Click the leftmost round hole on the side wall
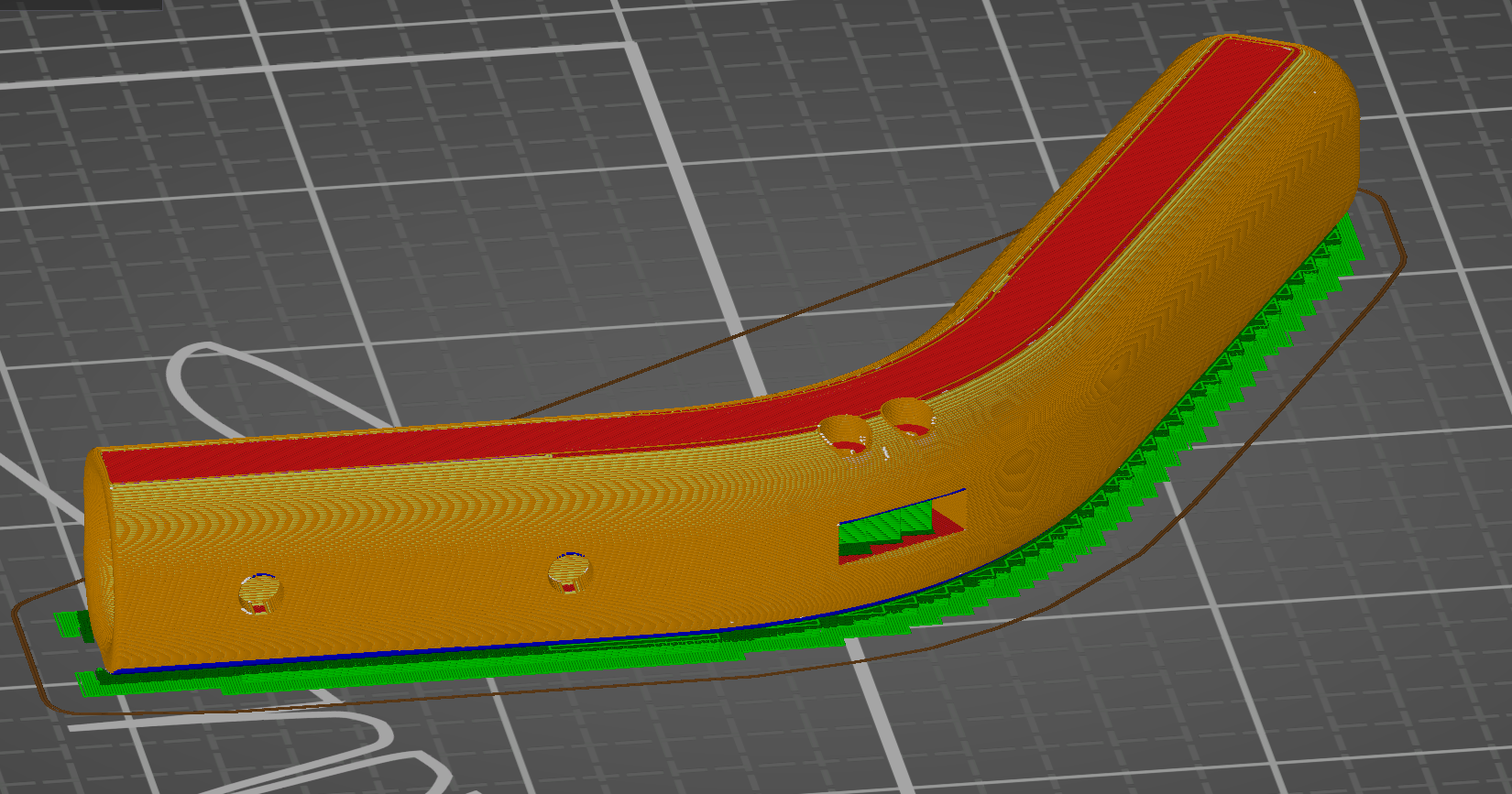 pyautogui.click(x=259, y=593)
